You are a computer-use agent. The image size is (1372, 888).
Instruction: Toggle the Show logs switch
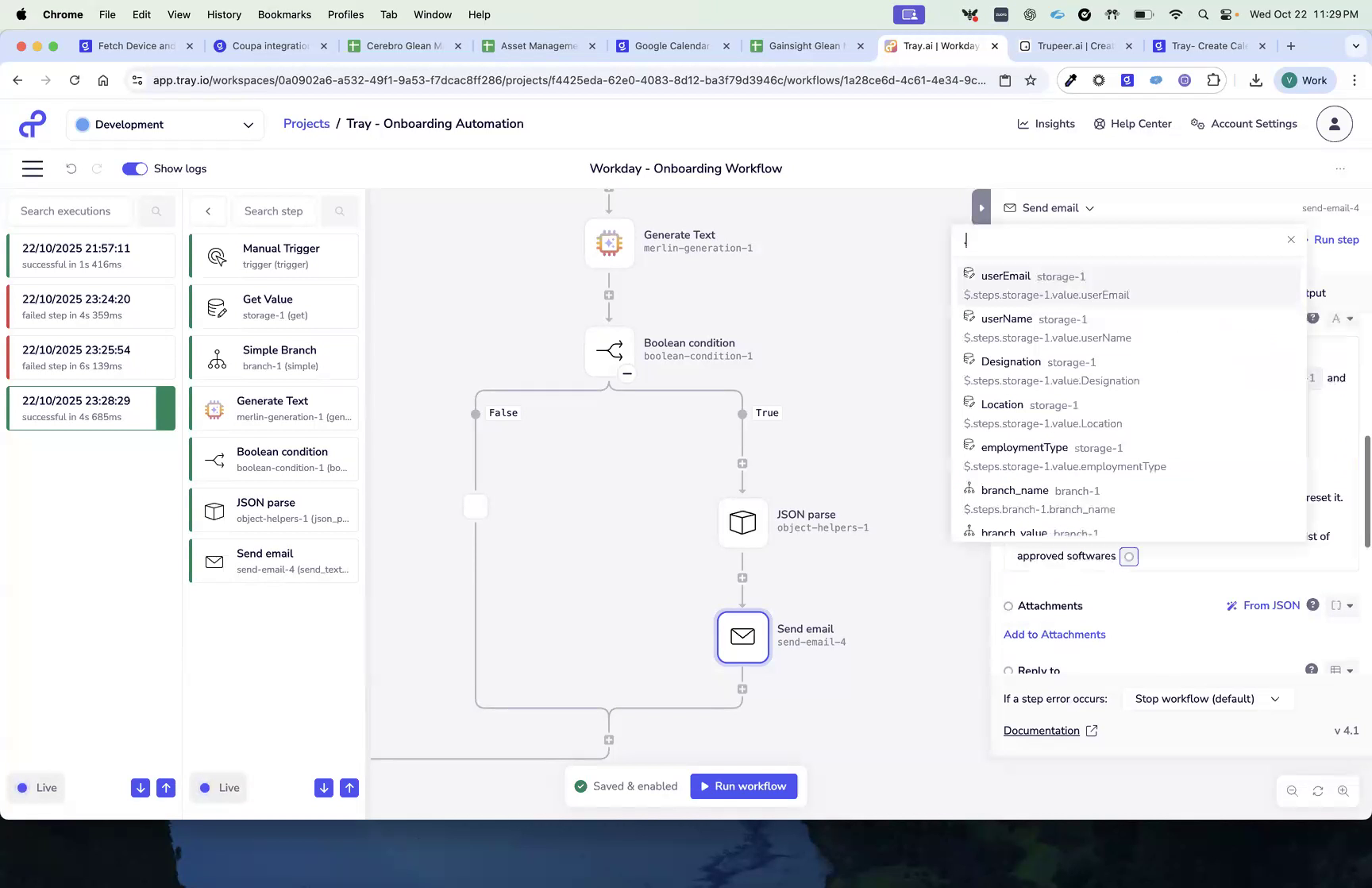pos(134,168)
